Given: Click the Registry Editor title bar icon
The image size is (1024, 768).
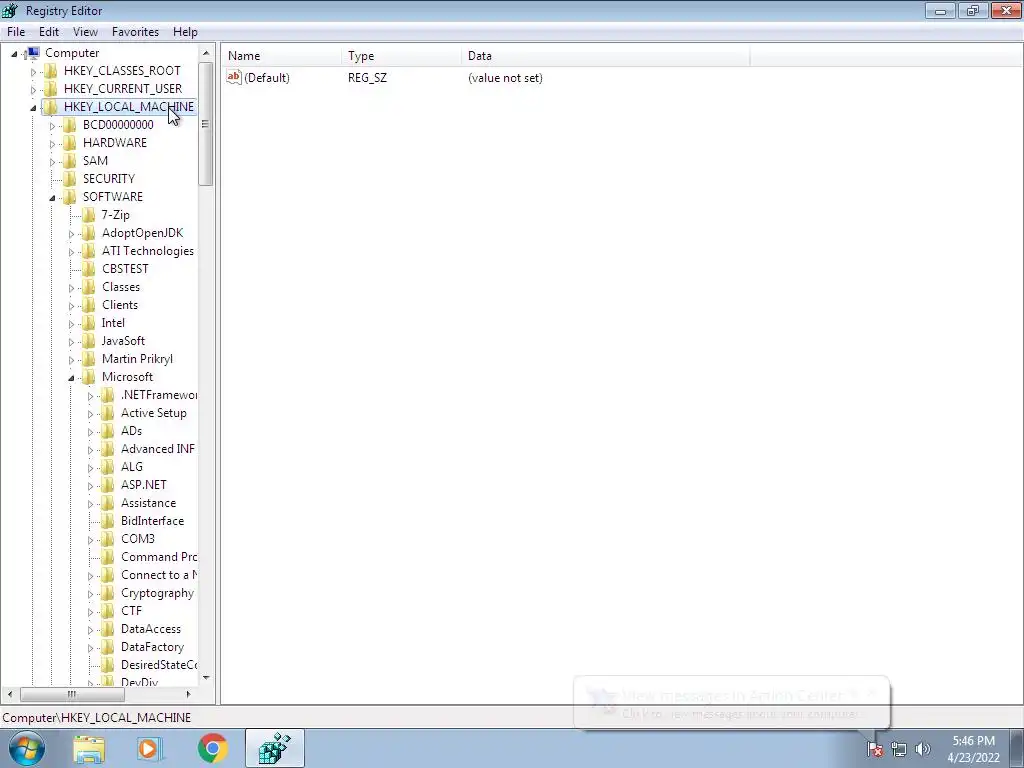Looking at the screenshot, I should [x=10, y=10].
